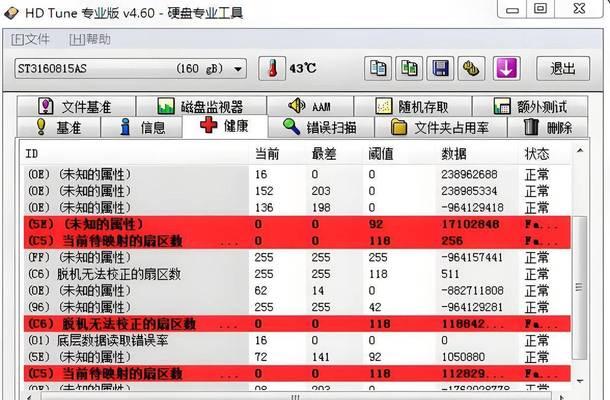The height and width of the screenshot is (400, 610).
Task: Click the copy info to clipboard icon
Action: (x=378, y=68)
